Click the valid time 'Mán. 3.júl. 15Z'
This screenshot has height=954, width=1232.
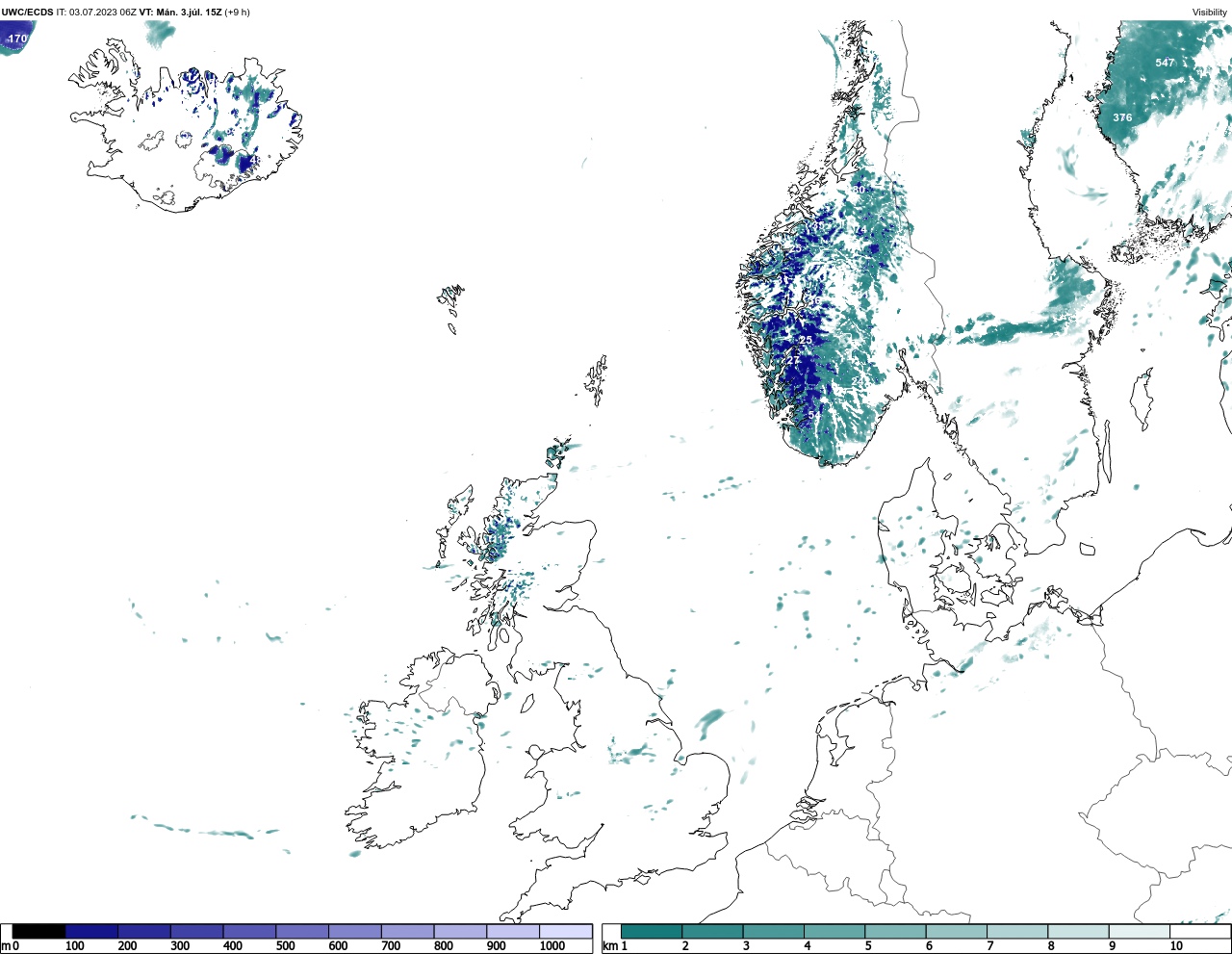[x=189, y=12]
